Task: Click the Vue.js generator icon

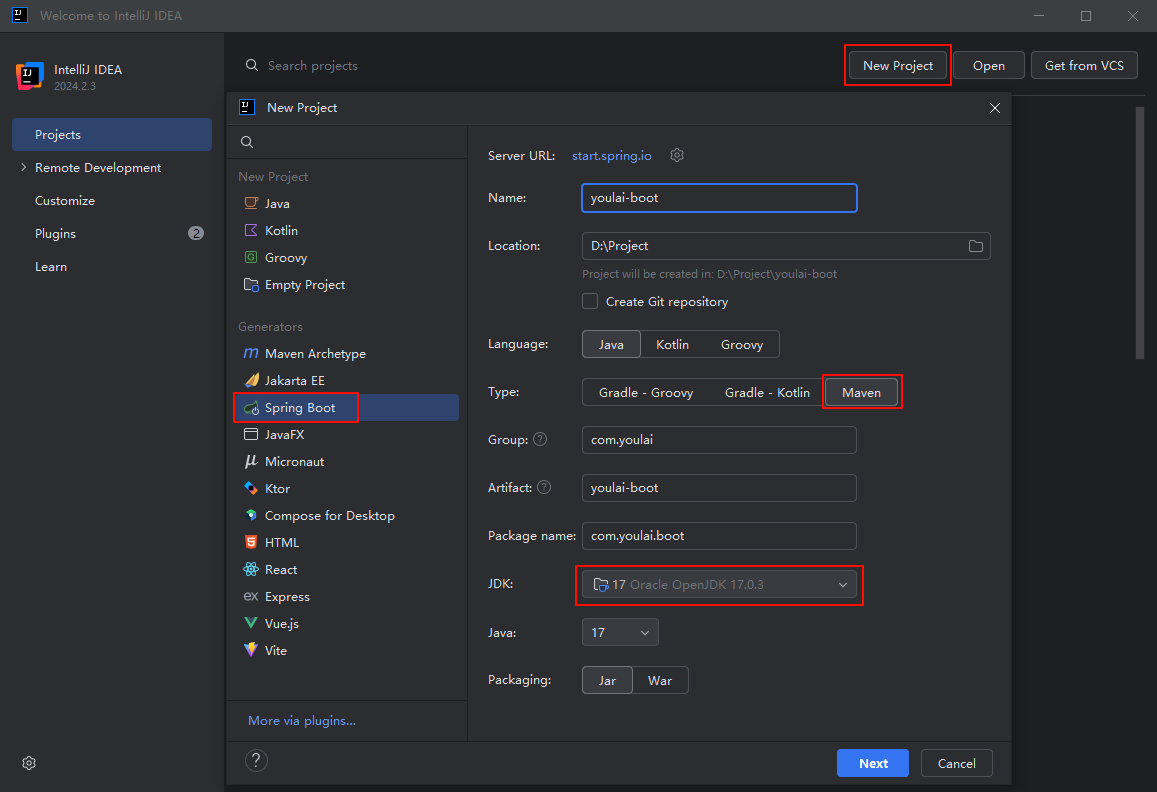Action: (251, 623)
